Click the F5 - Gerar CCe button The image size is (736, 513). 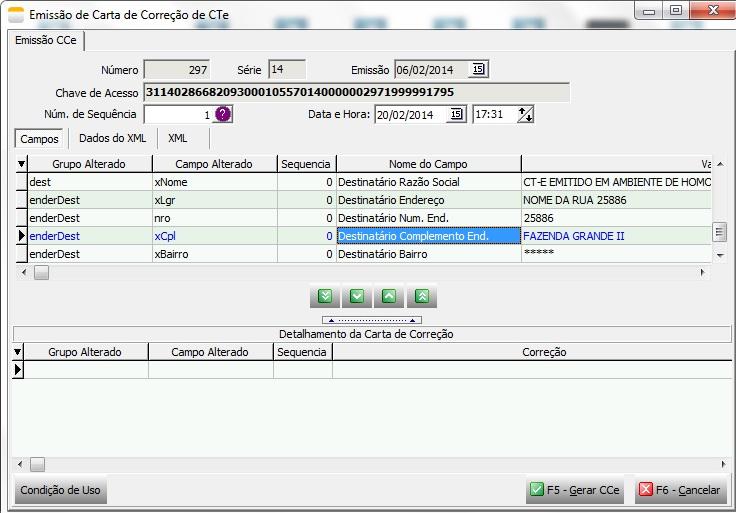575,490
